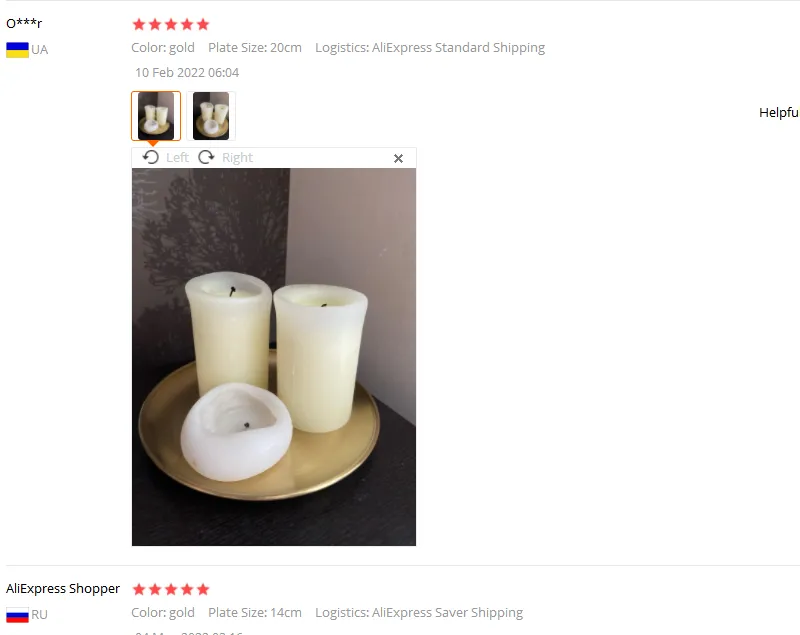
Task: Click the rotate Right arrow icon
Action: click(206, 157)
